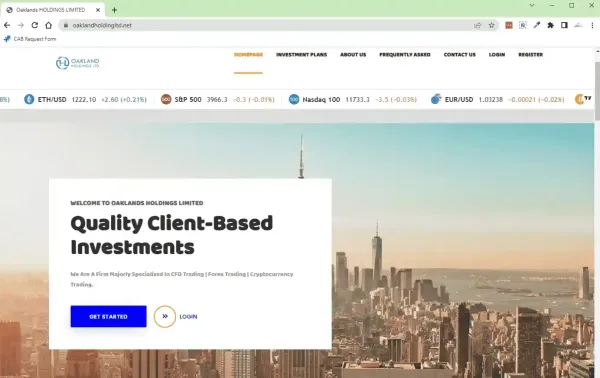The image size is (600, 378).
Task: Open a new browser tab
Action: pyautogui.click(x=114, y=10)
